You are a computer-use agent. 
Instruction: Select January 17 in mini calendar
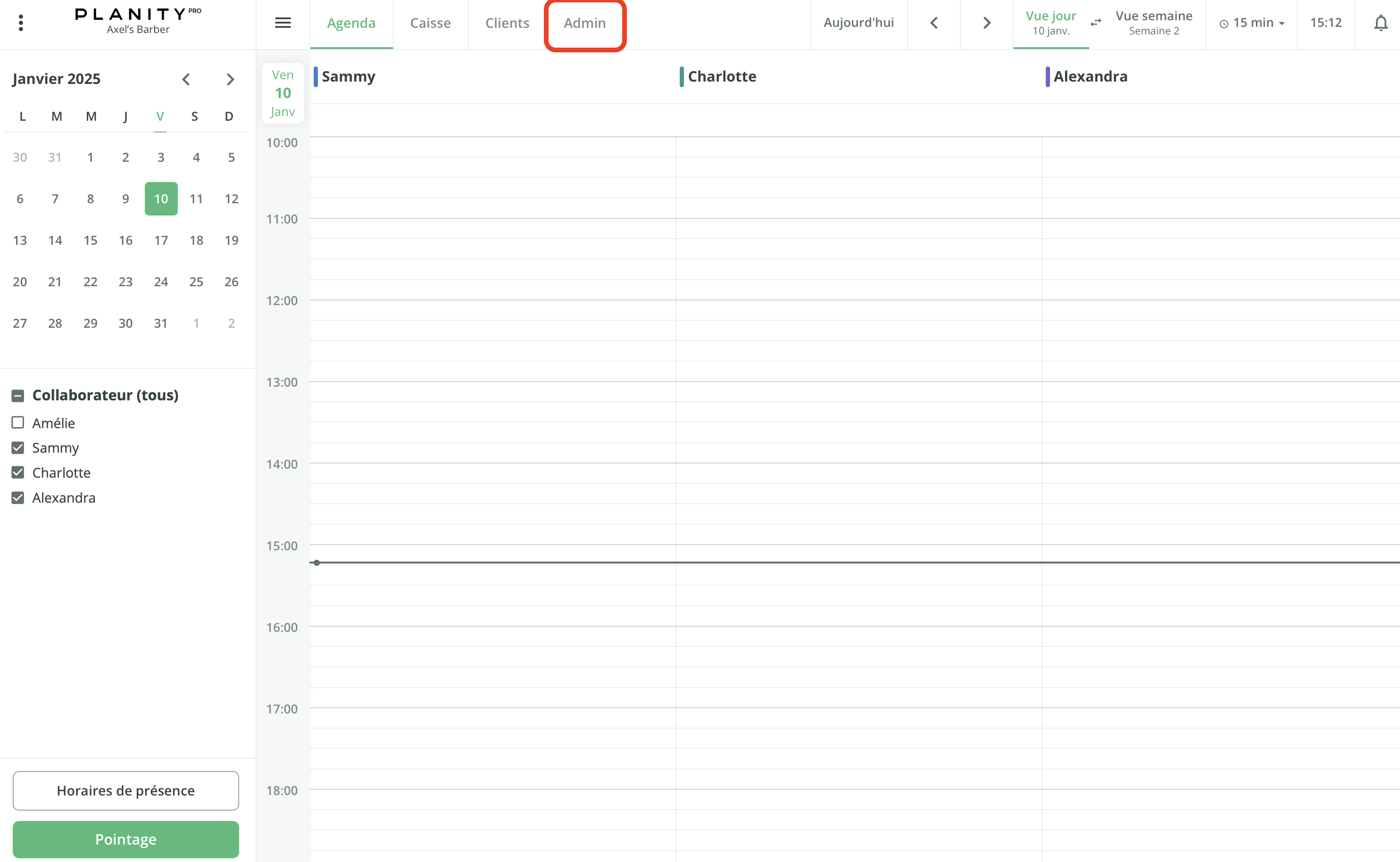tap(161, 240)
